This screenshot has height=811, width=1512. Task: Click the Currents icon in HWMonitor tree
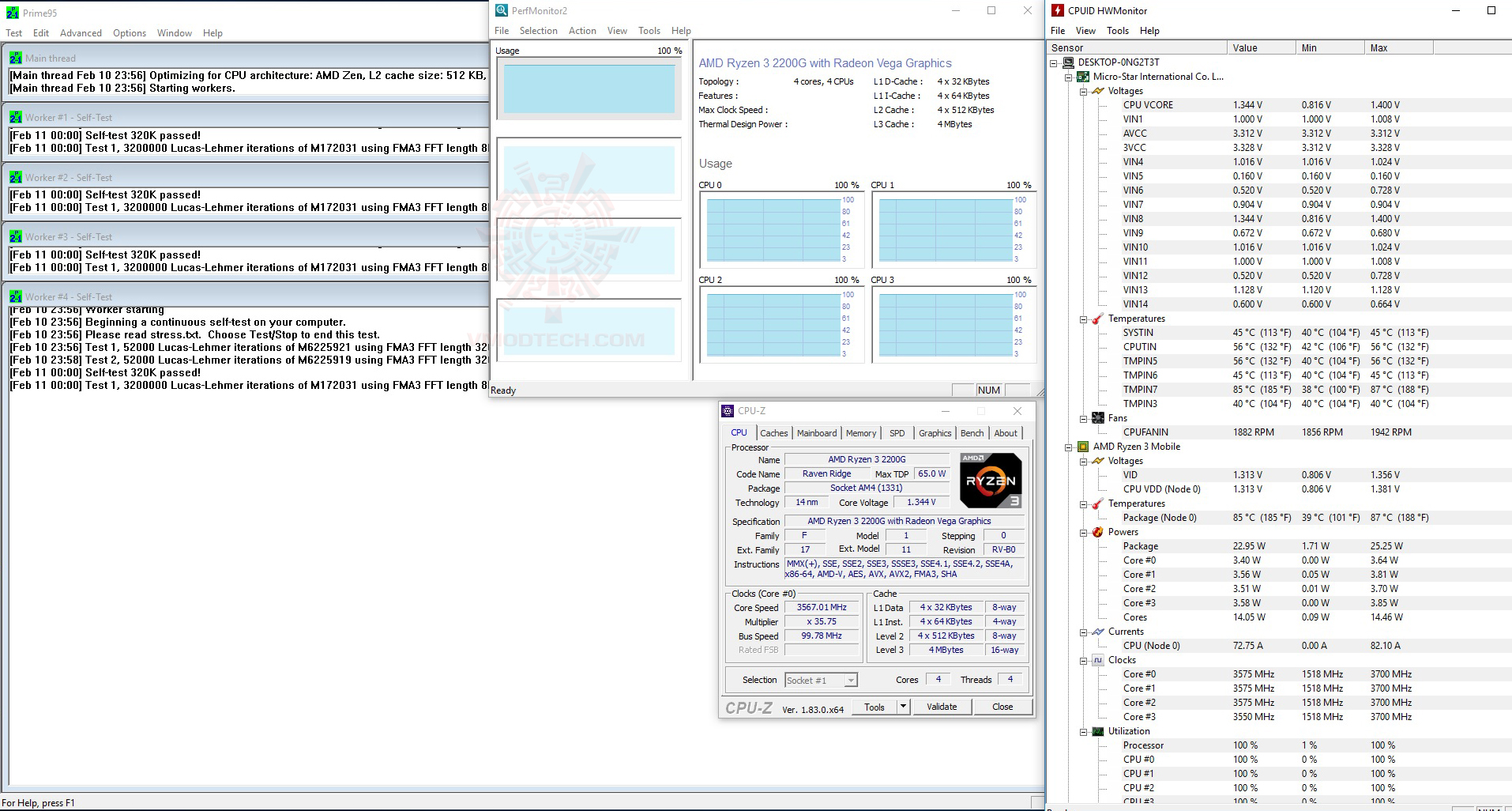click(x=1098, y=632)
